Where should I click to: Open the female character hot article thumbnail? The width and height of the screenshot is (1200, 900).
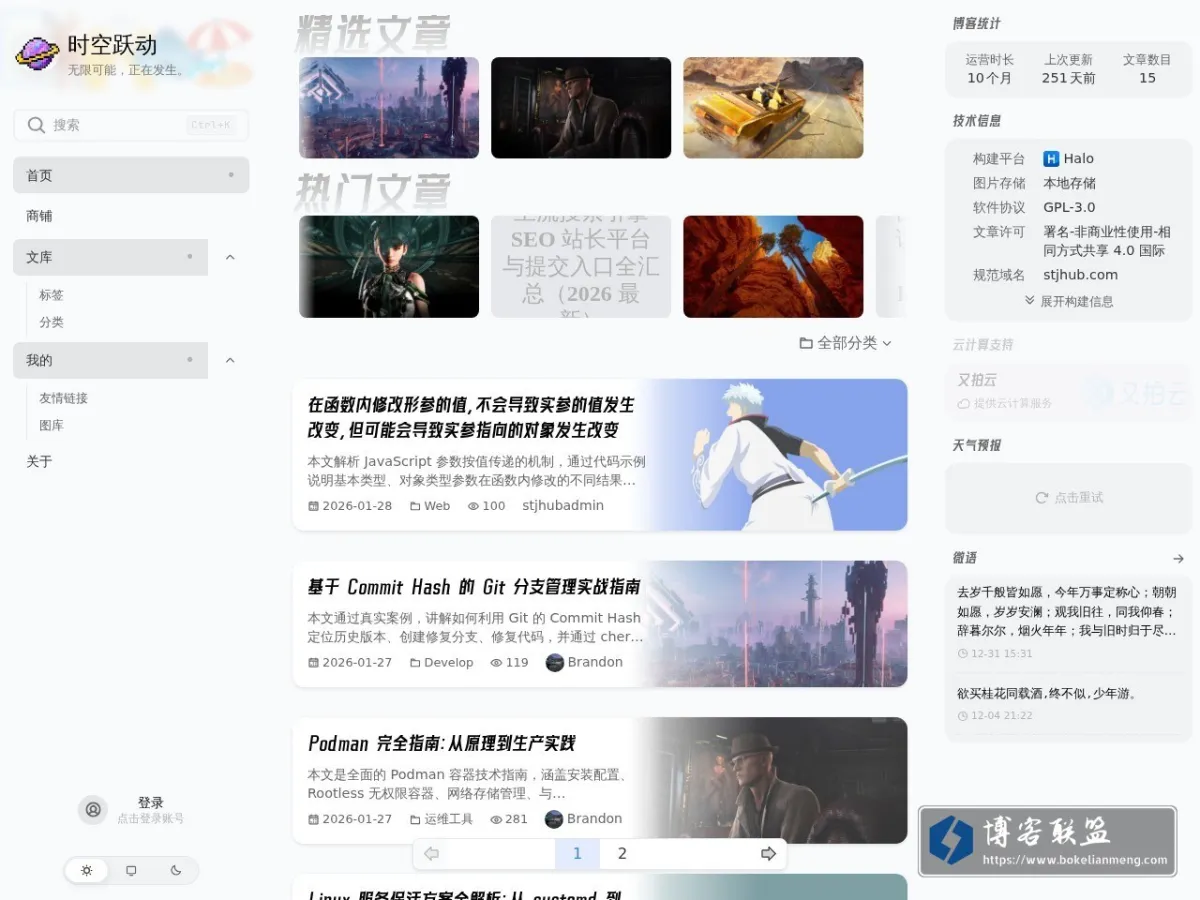[389, 267]
